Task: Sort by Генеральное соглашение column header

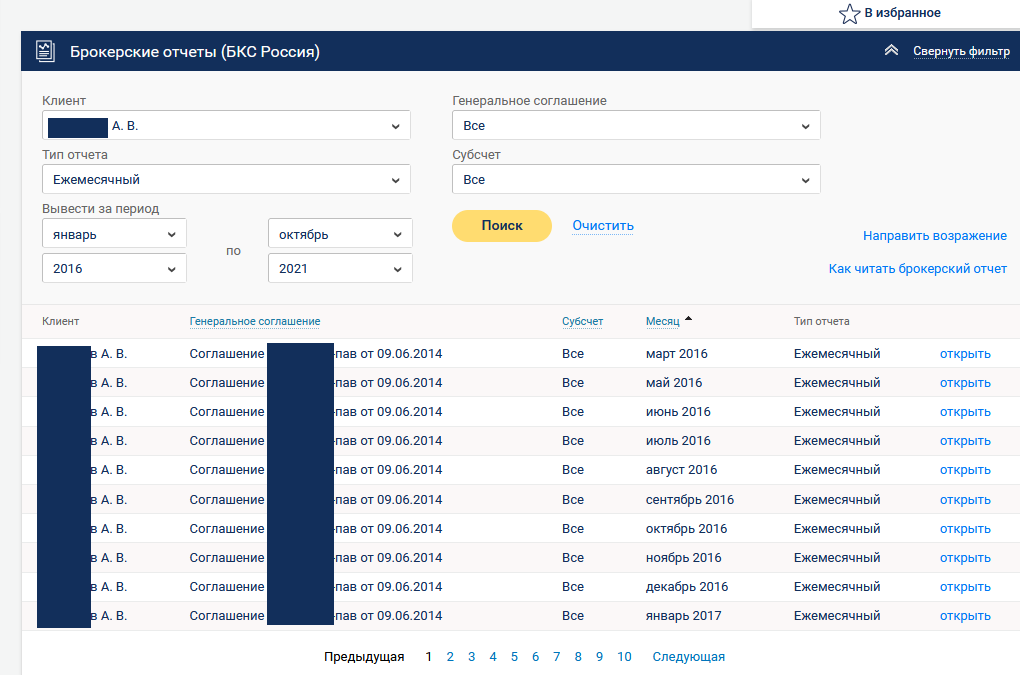Action: 255,322
